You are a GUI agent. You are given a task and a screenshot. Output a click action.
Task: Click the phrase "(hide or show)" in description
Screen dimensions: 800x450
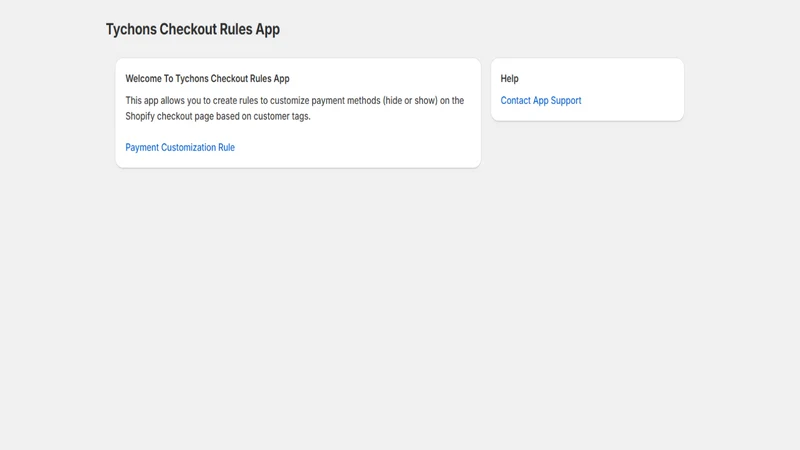pyautogui.click(x=410, y=101)
